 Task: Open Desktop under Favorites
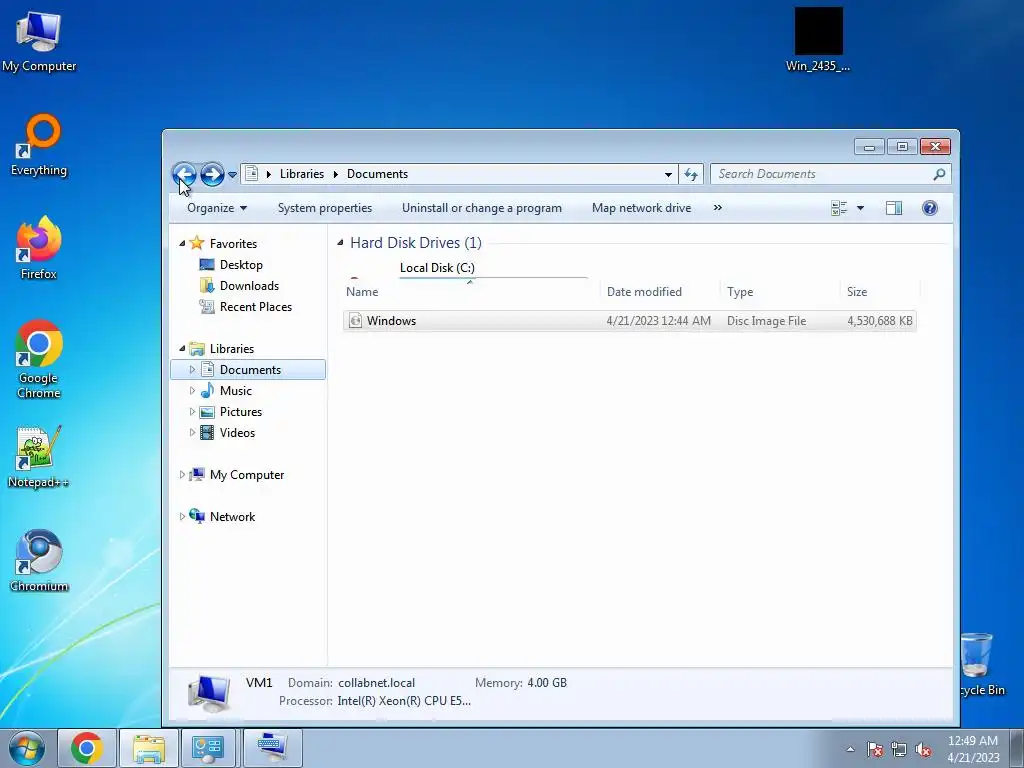[241, 264]
